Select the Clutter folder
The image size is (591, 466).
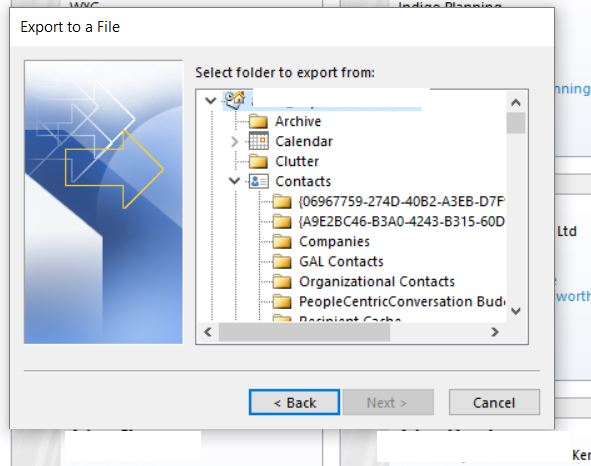297,161
